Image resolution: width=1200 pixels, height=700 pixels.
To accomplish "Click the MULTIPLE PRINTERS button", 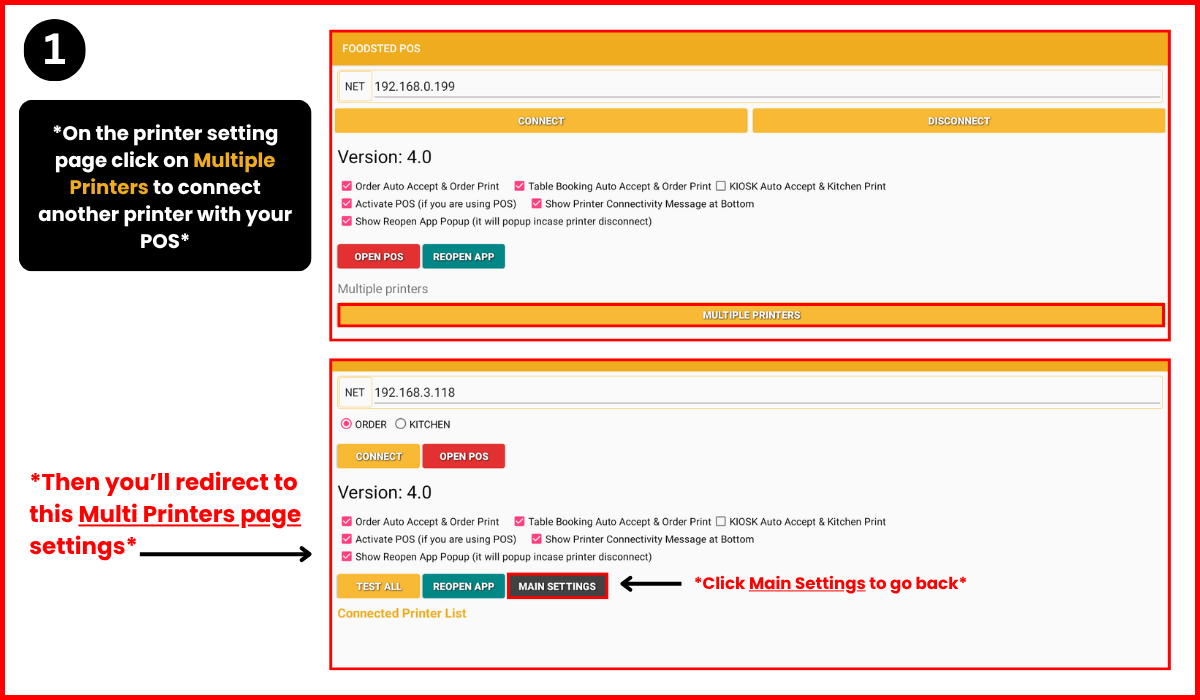I will pyautogui.click(x=751, y=315).
